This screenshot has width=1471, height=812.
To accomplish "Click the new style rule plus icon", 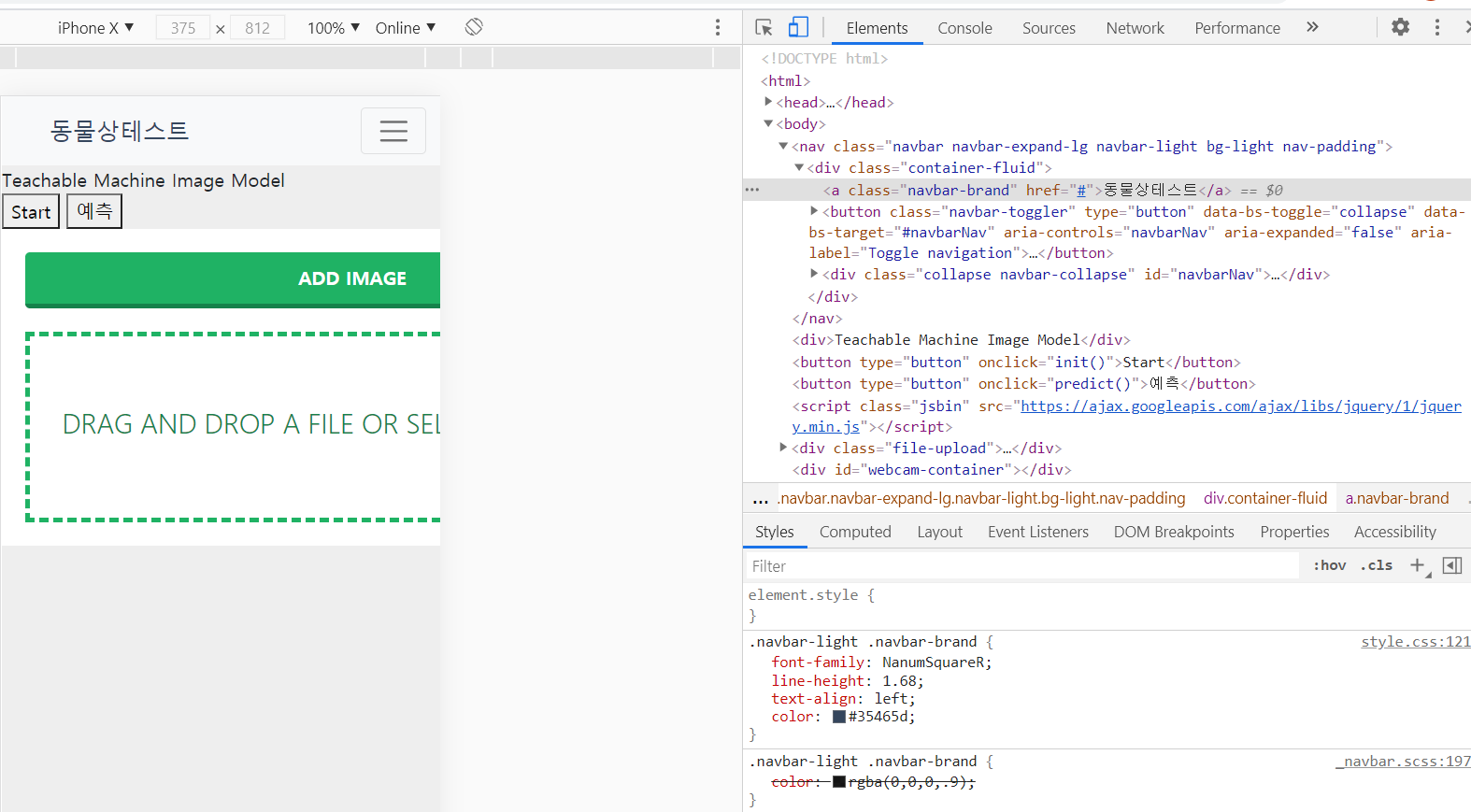I will 1419,565.
